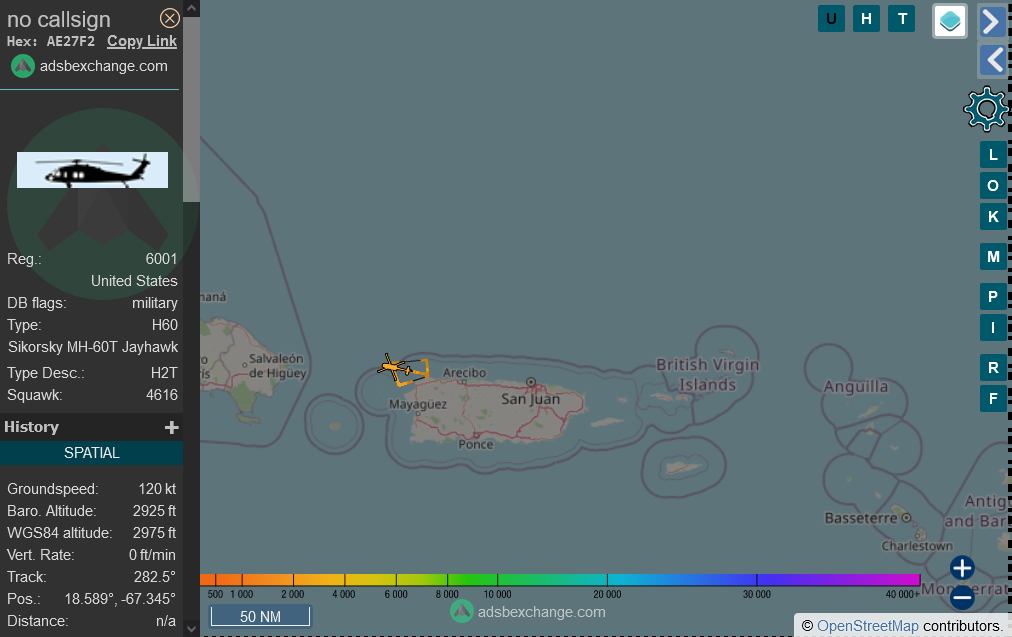Click the 50 NM scale indicator

click(x=260, y=616)
